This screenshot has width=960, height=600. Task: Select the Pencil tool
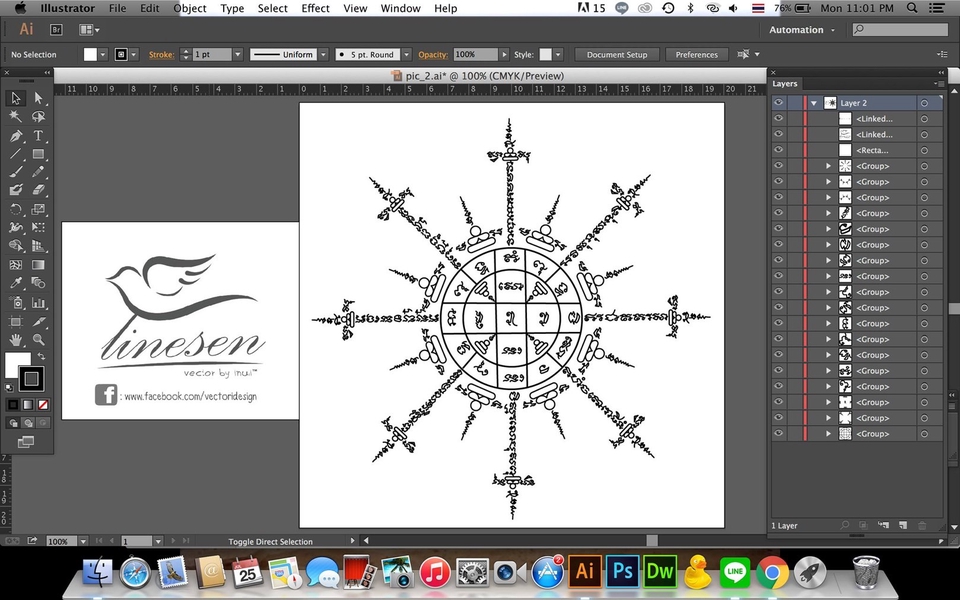coord(39,172)
